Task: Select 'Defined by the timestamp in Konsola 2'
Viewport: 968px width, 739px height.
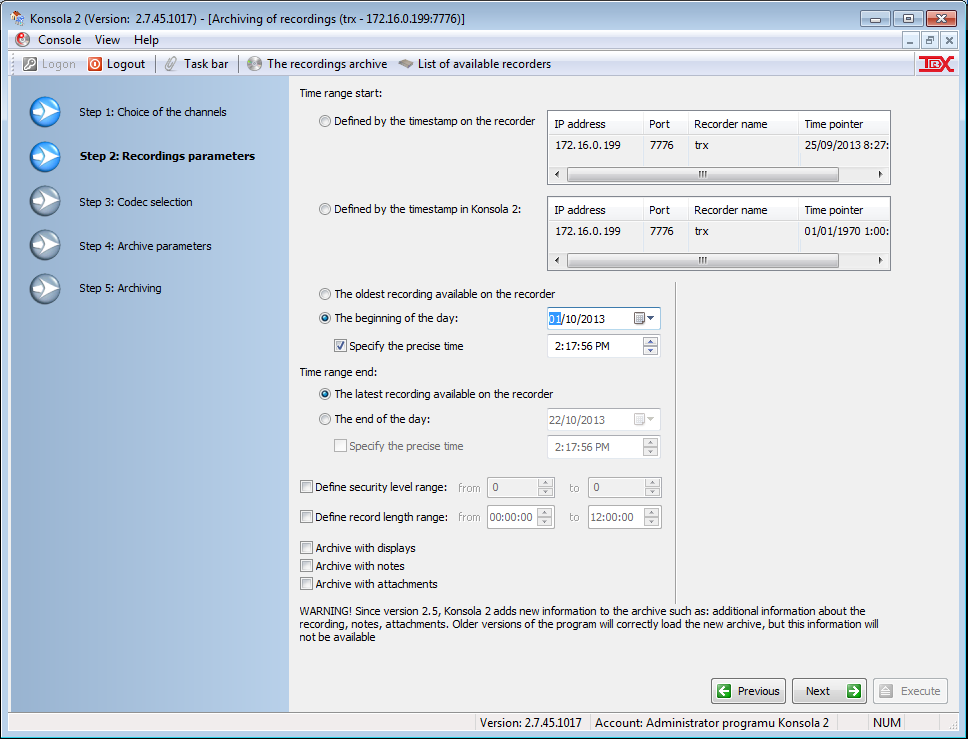Action: click(325, 209)
